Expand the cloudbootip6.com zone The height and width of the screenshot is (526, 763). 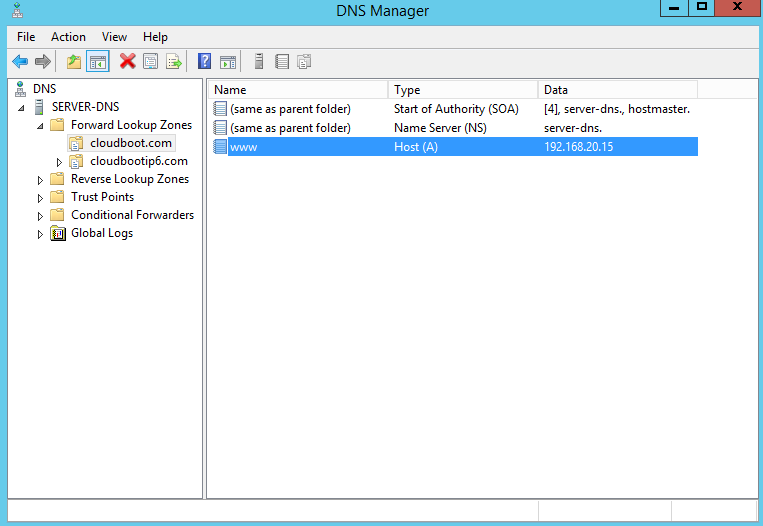pyautogui.click(x=59, y=162)
